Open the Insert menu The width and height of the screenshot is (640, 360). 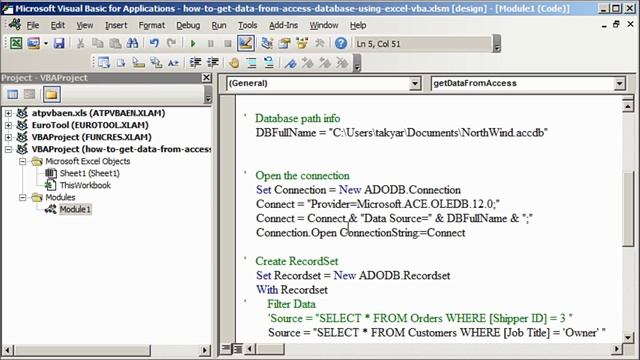[x=116, y=25]
